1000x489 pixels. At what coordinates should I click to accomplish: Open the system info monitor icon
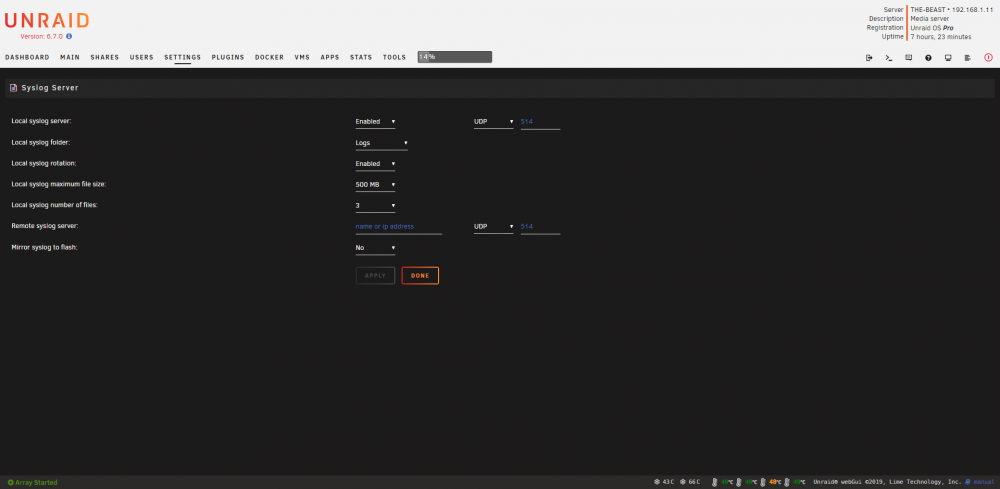(x=948, y=57)
